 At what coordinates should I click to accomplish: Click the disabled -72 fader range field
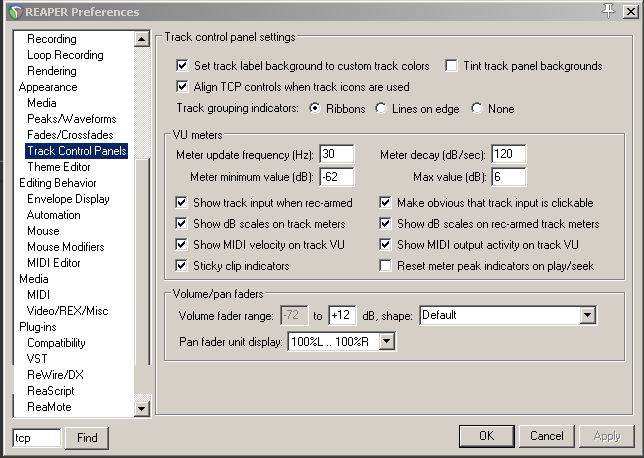tap(294, 315)
